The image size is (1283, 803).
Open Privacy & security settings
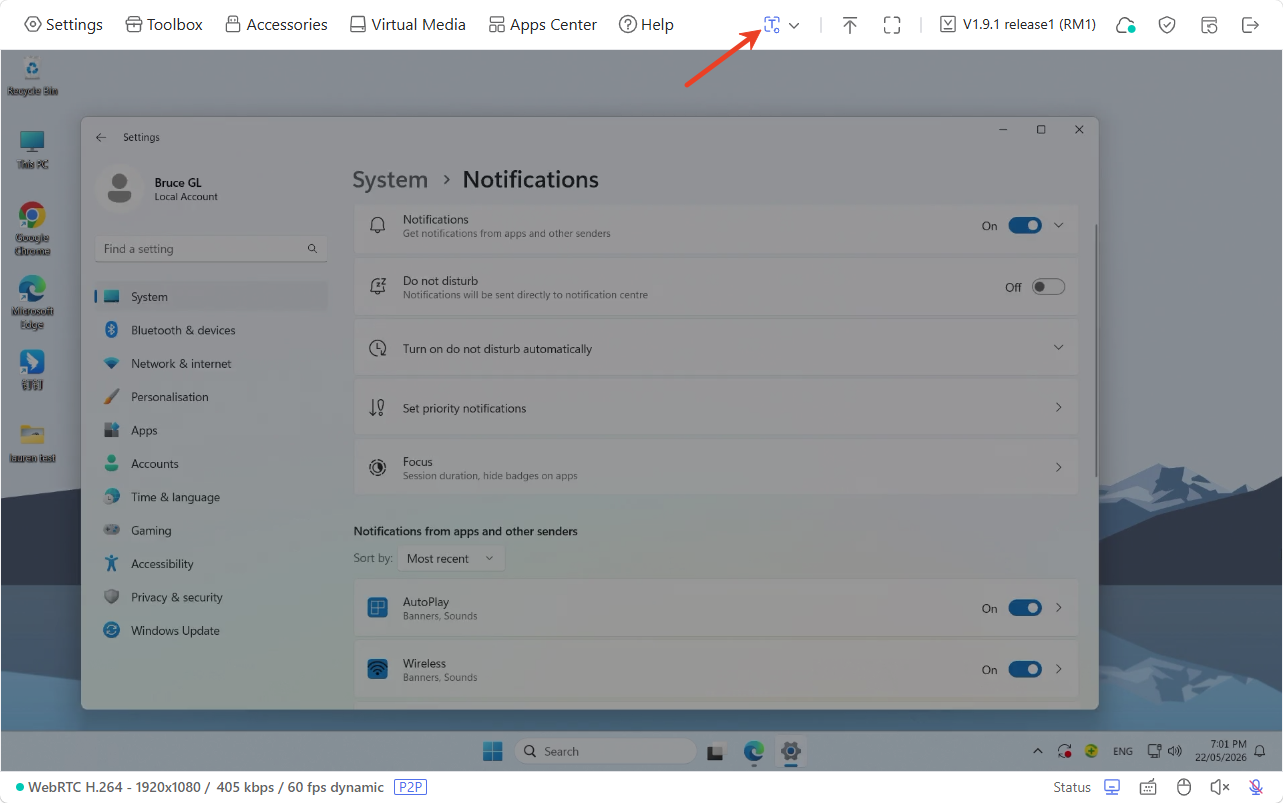pyautogui.click(x=211, y=597)
